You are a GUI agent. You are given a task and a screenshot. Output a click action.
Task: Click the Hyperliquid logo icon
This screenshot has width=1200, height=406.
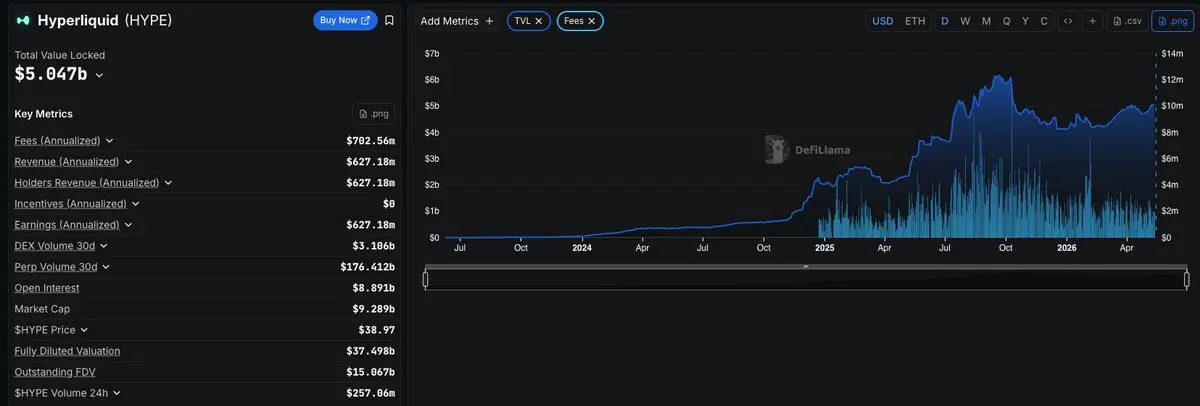(x=23, y=20)
